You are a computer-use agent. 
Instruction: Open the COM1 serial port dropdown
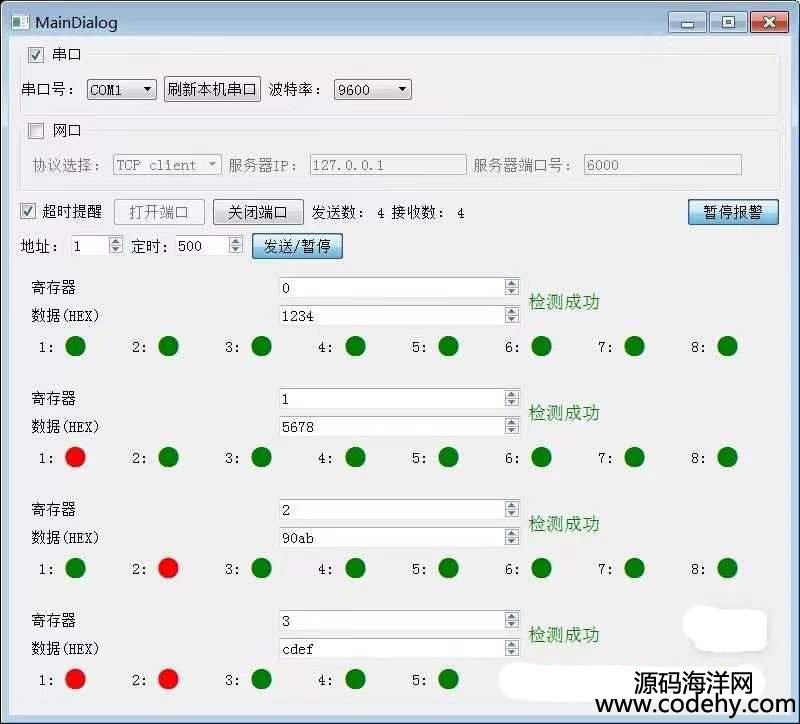[121, 90]
